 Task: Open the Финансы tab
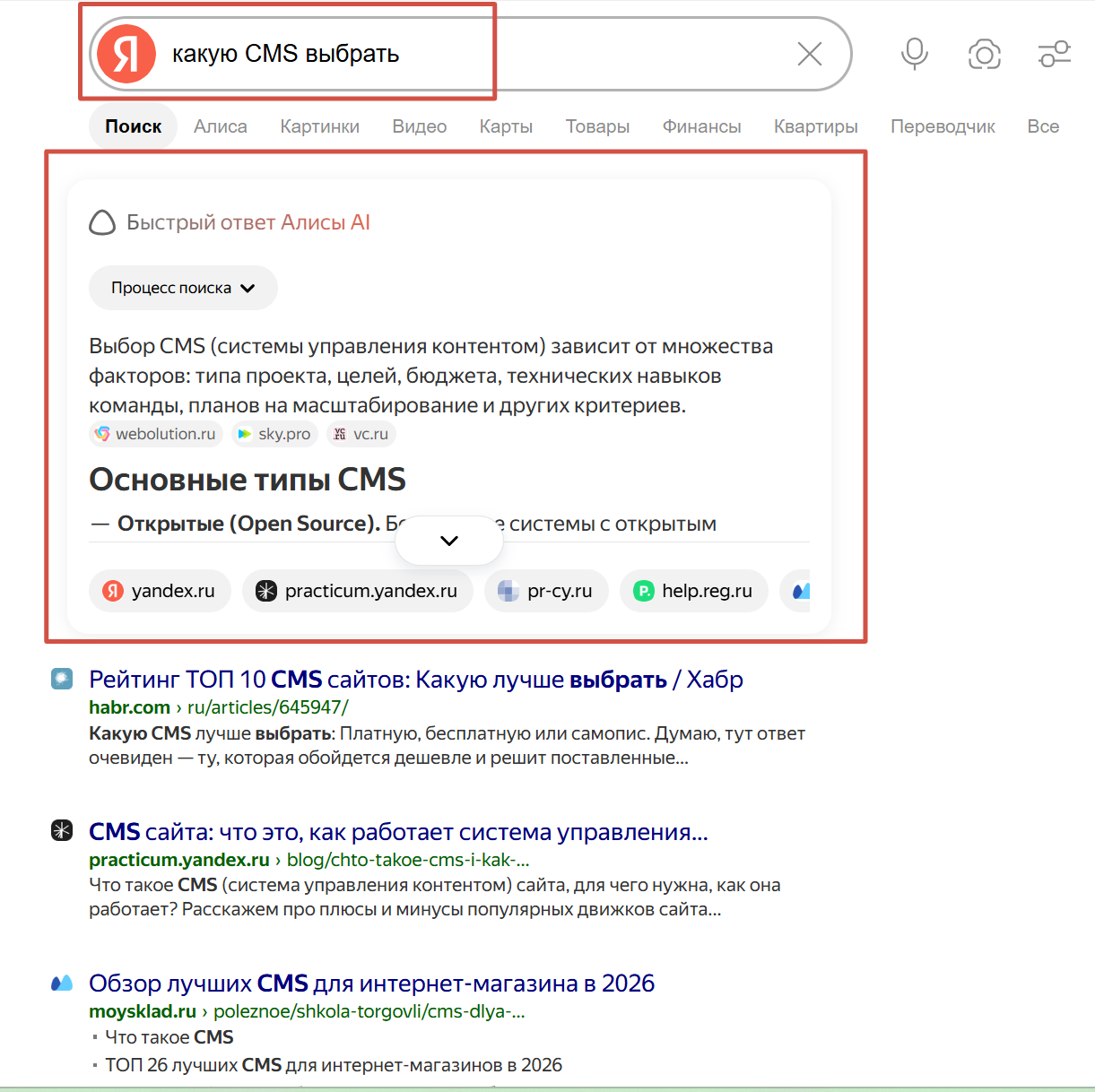(702, 126)
